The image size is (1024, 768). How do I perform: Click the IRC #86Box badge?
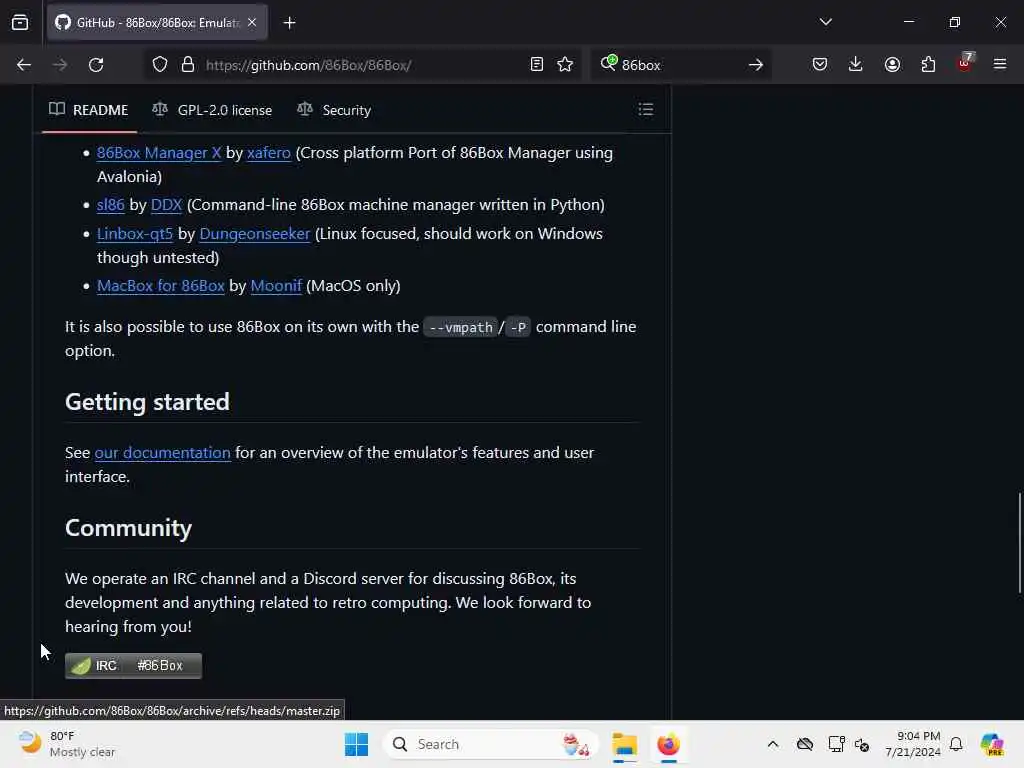[x=133, y=665]
